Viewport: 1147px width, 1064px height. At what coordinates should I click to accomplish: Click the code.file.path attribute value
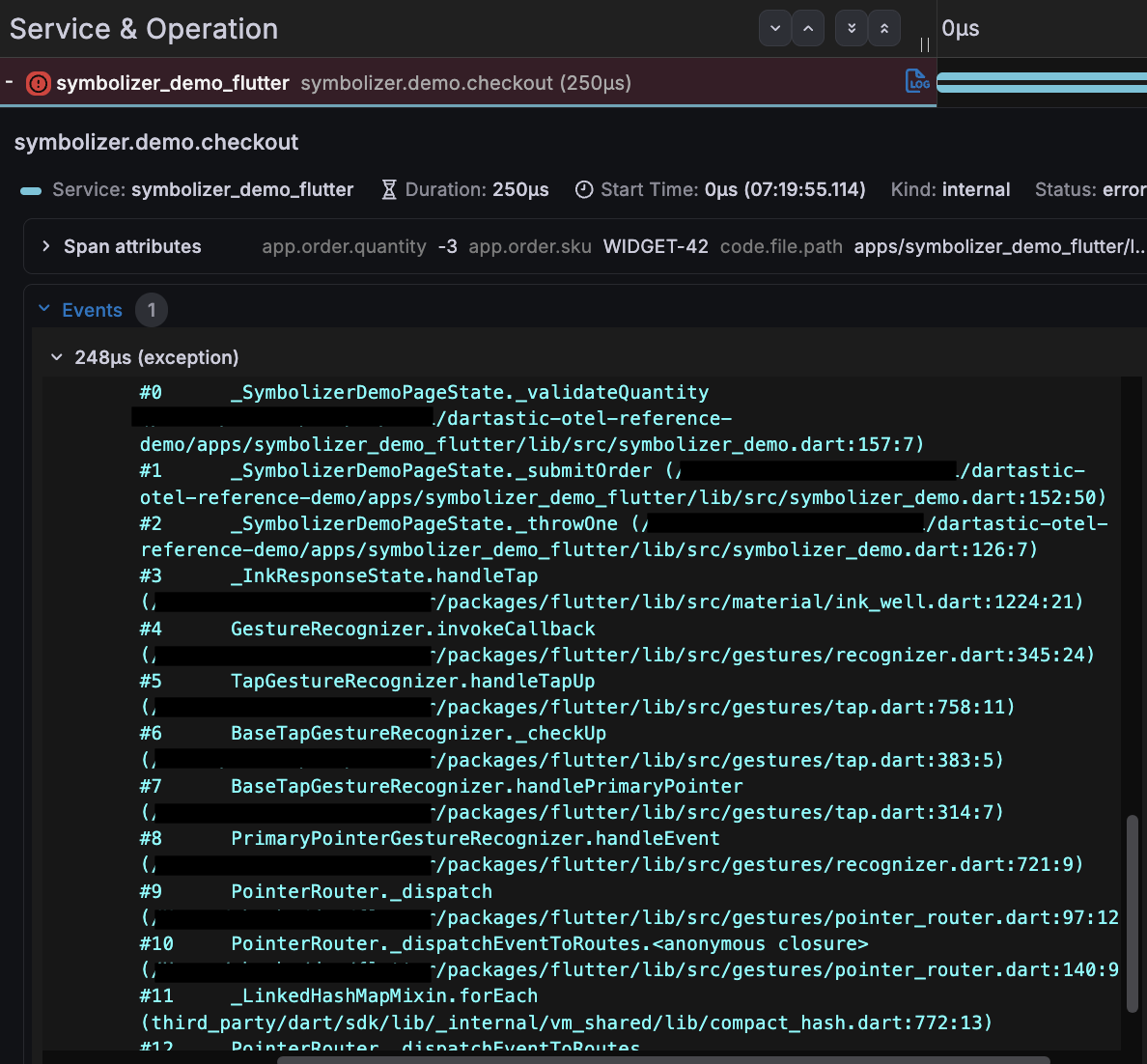coord(1000,246)
